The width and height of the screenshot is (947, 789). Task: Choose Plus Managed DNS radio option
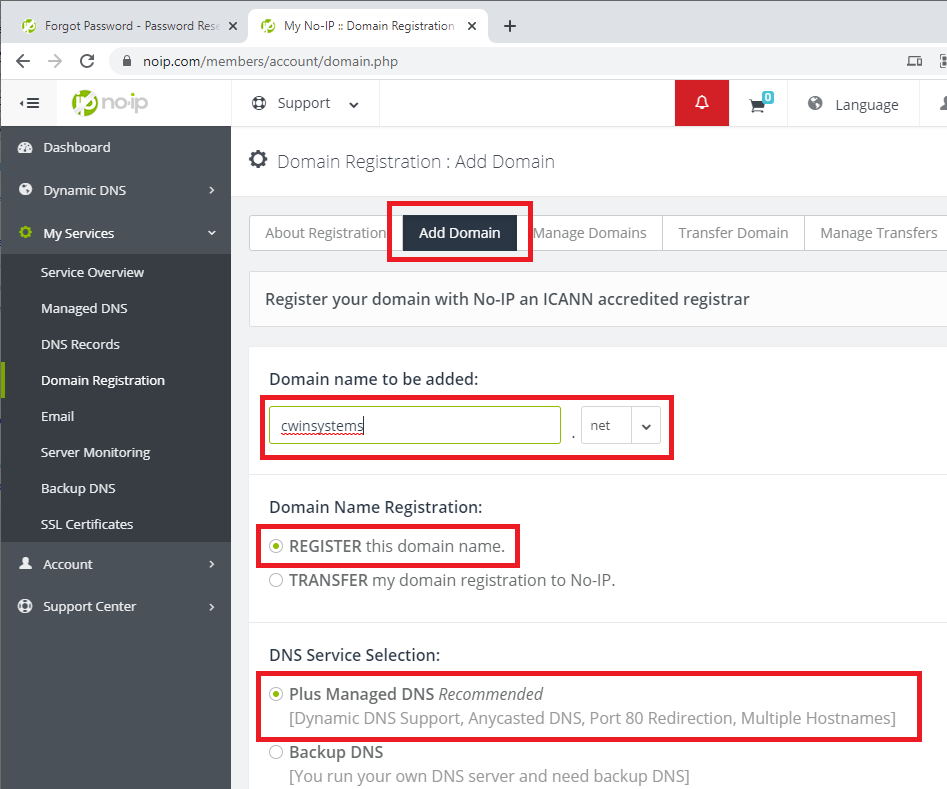[277, 694]
